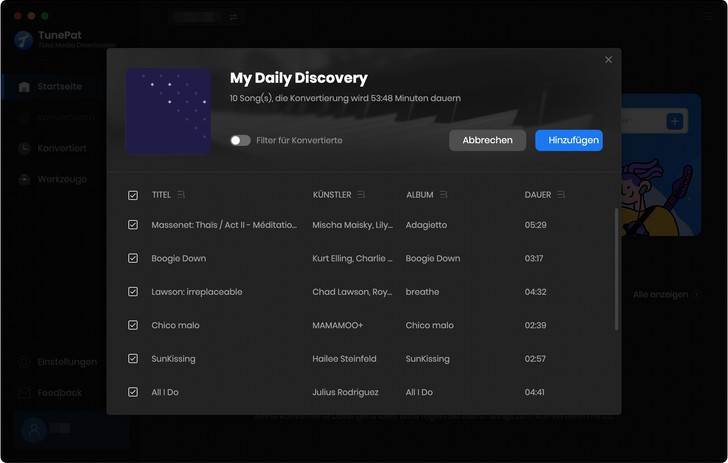Click the Startseite home icon
728x463 pixels.
pos(24,86)
